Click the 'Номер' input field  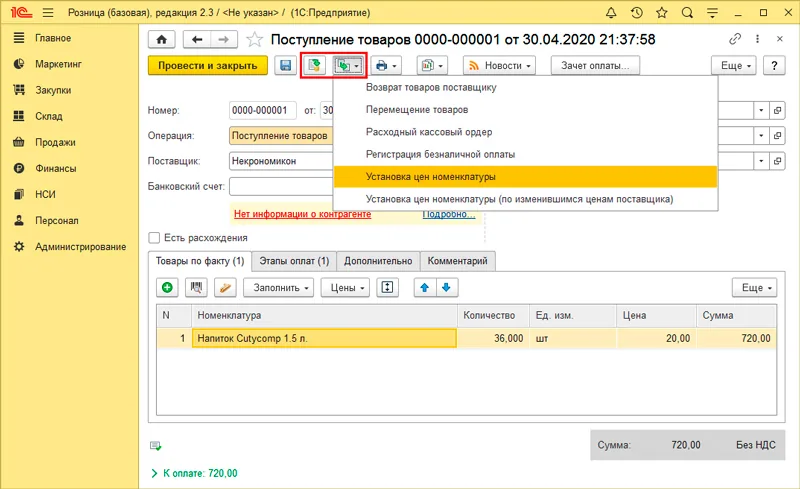261,110
